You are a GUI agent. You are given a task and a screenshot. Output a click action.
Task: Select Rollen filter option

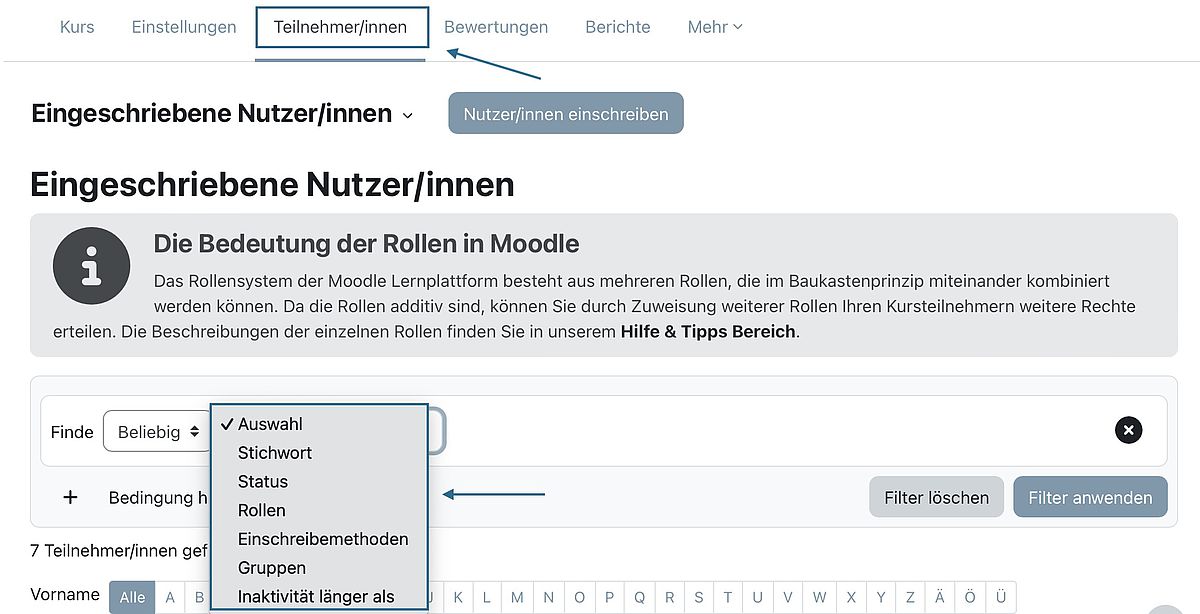262,510
